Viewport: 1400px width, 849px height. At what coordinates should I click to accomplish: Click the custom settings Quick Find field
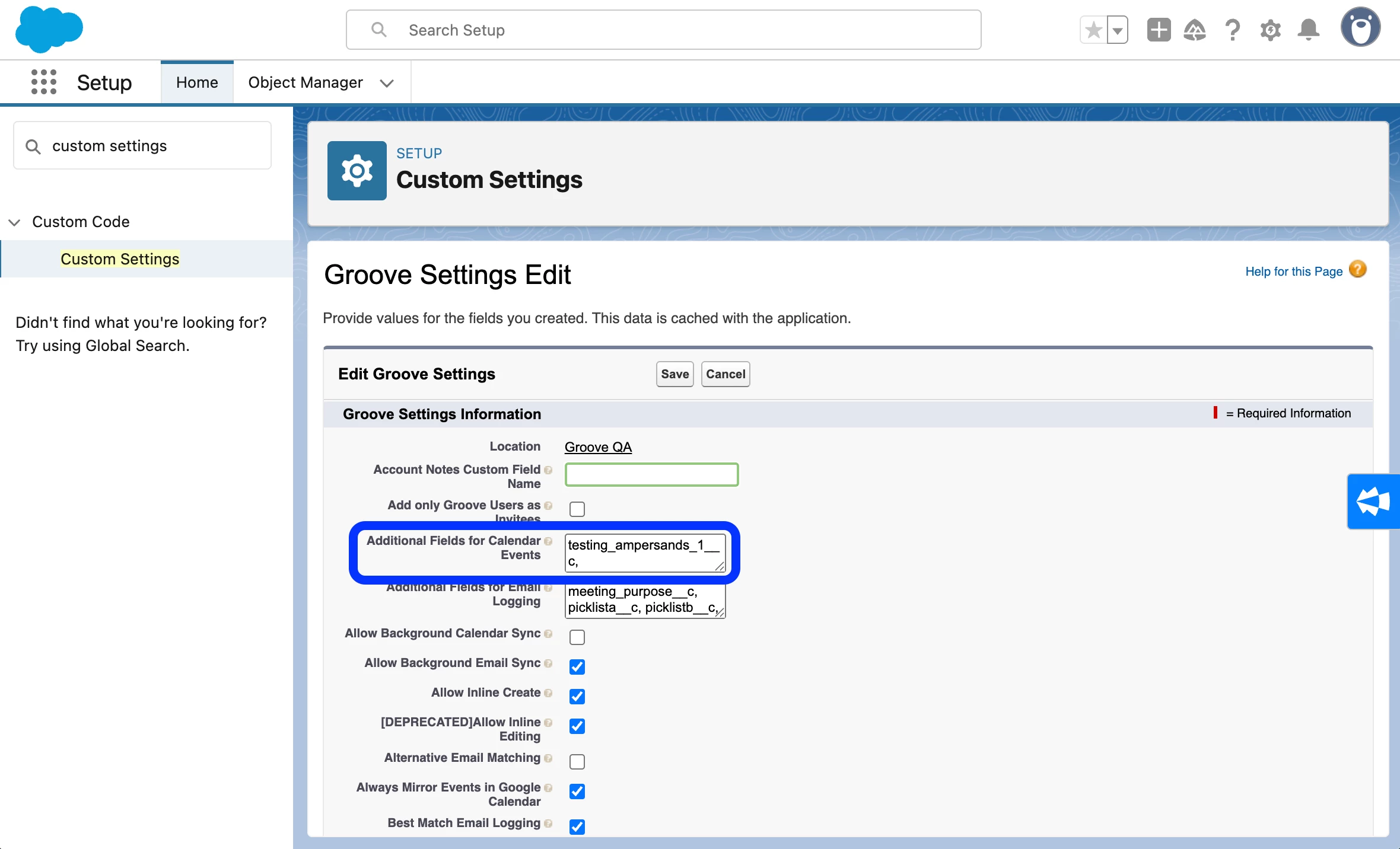[142, 146]
